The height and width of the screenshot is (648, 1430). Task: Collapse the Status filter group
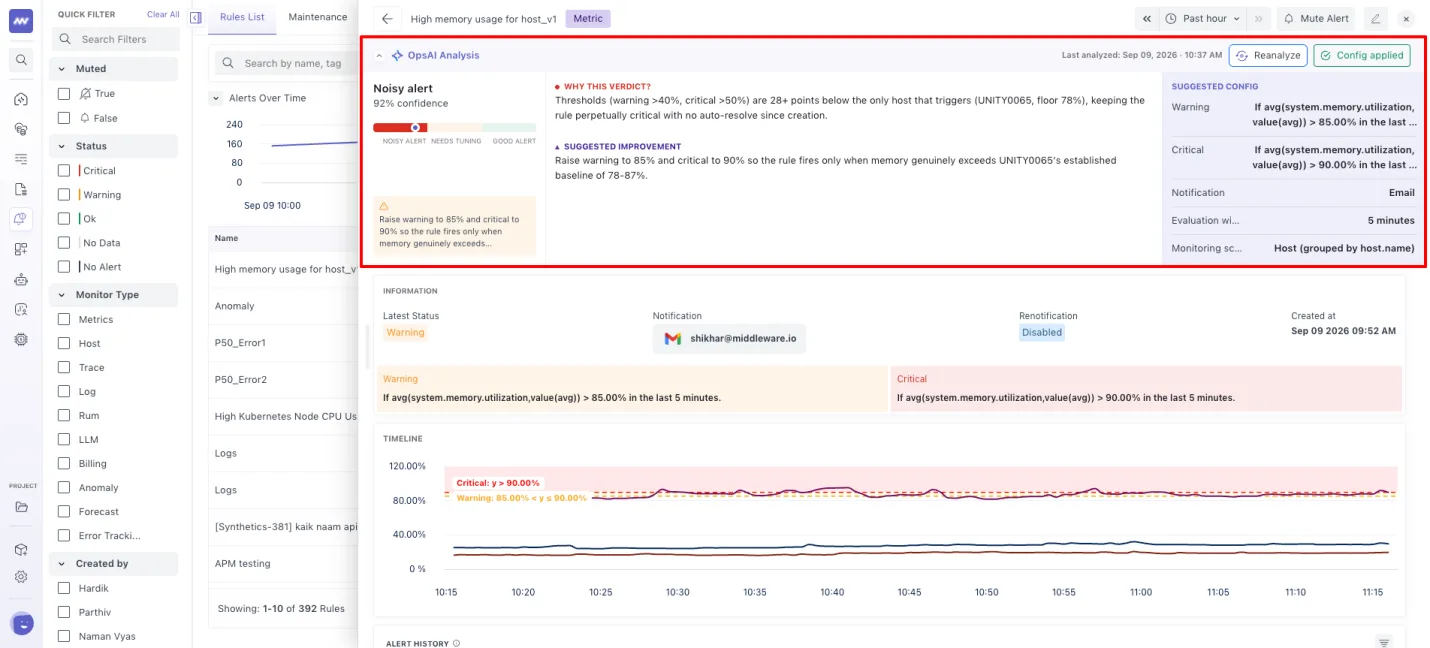point(63,146)
